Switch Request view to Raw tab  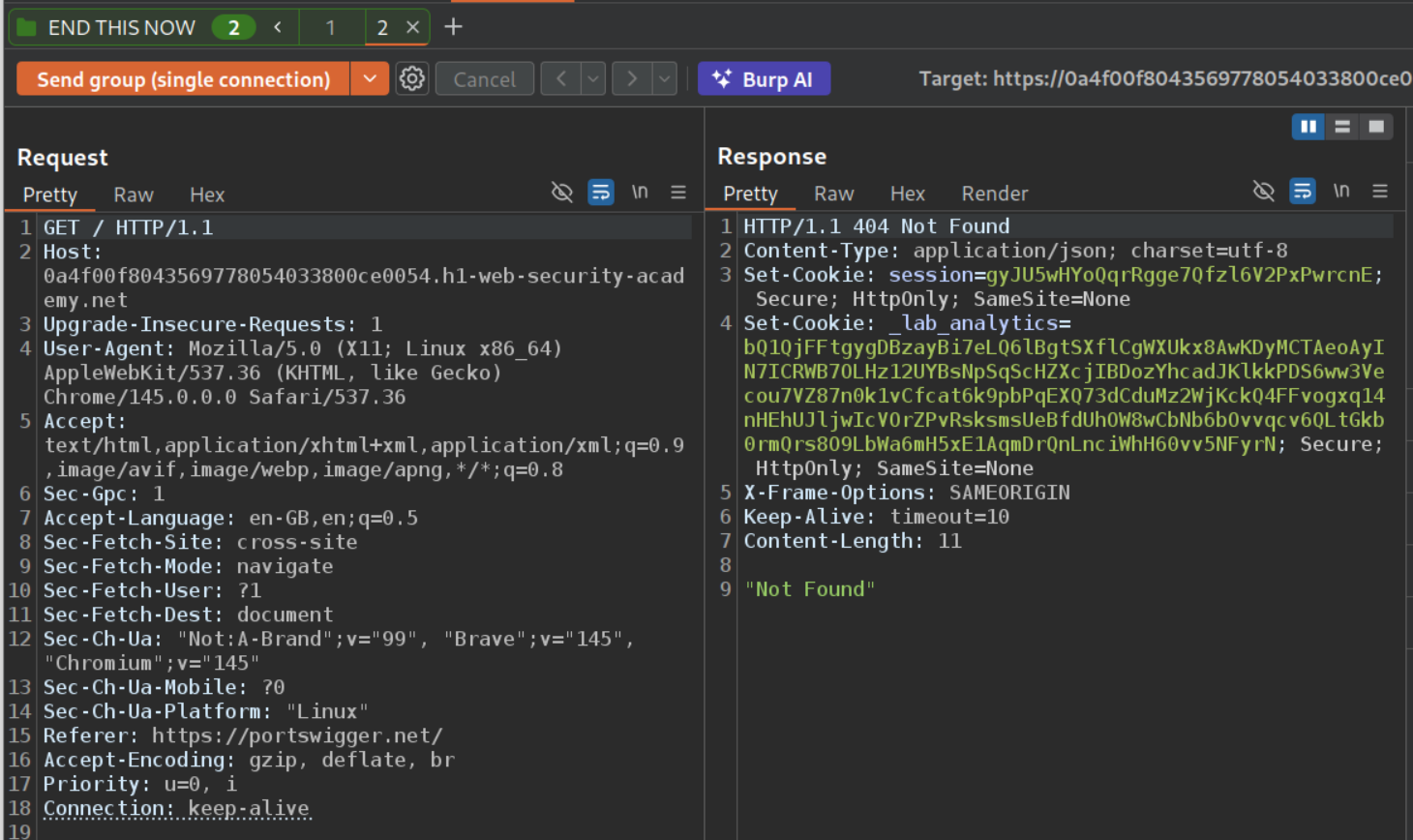134,195
